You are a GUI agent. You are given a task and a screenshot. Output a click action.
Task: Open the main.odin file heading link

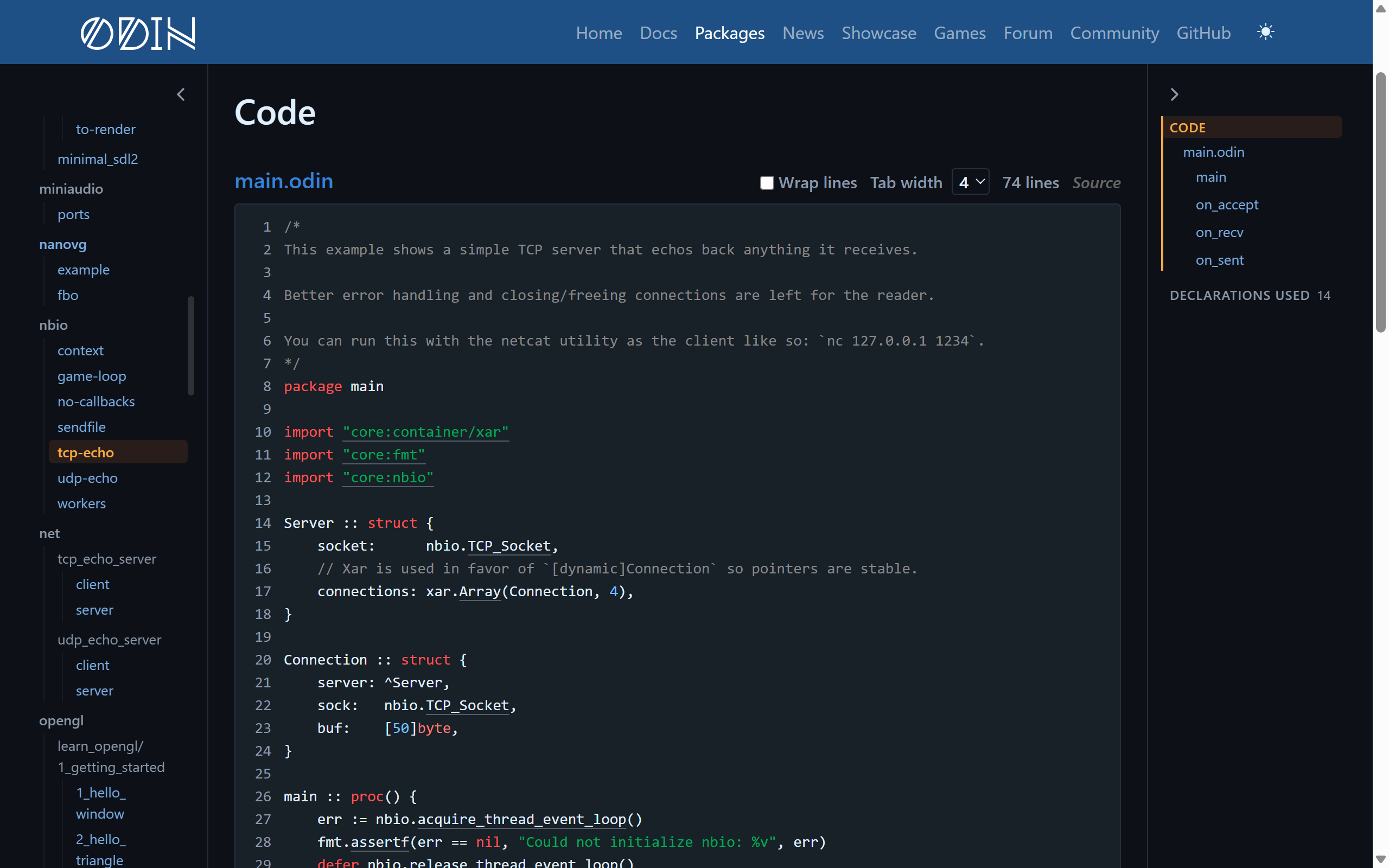284,181
